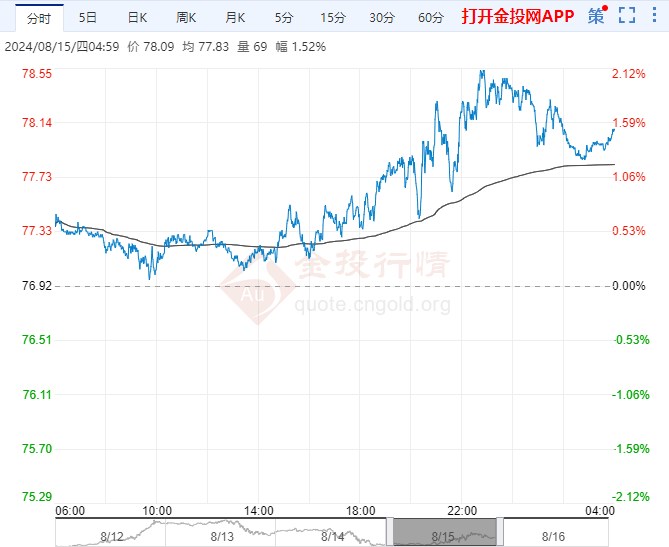
Task: Choose the 15分 interval
Action: (x=332, y=17)
